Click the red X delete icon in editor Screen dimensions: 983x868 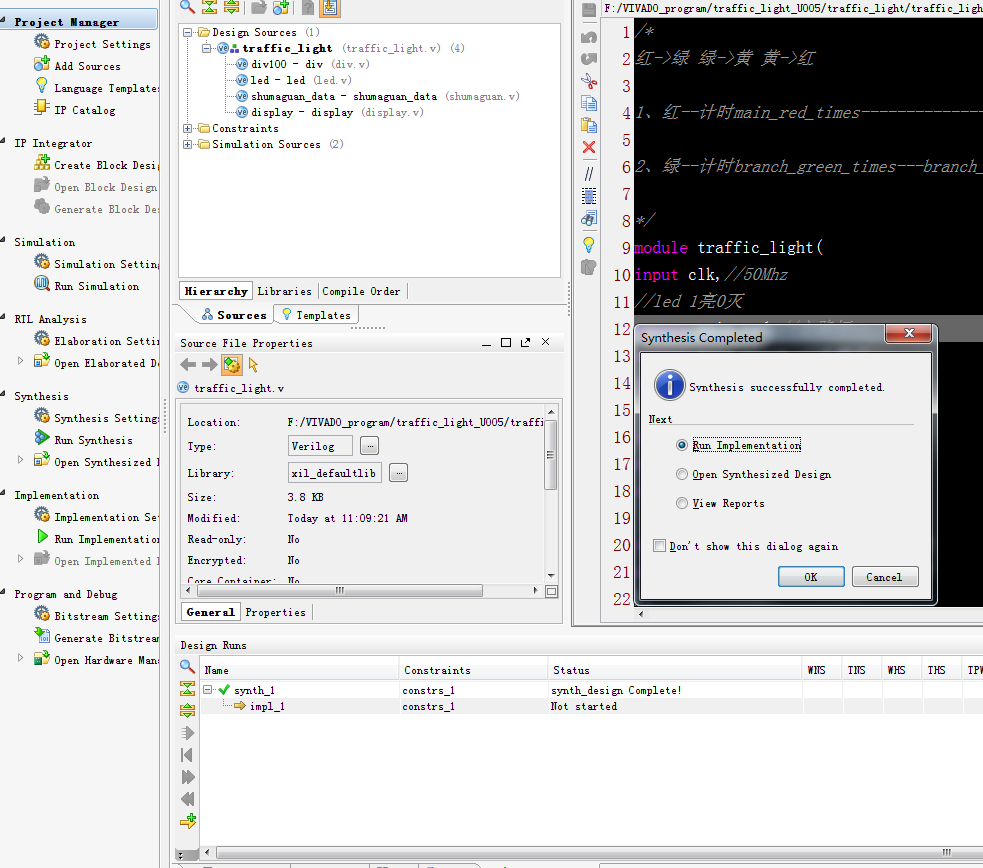coord(589,147)
